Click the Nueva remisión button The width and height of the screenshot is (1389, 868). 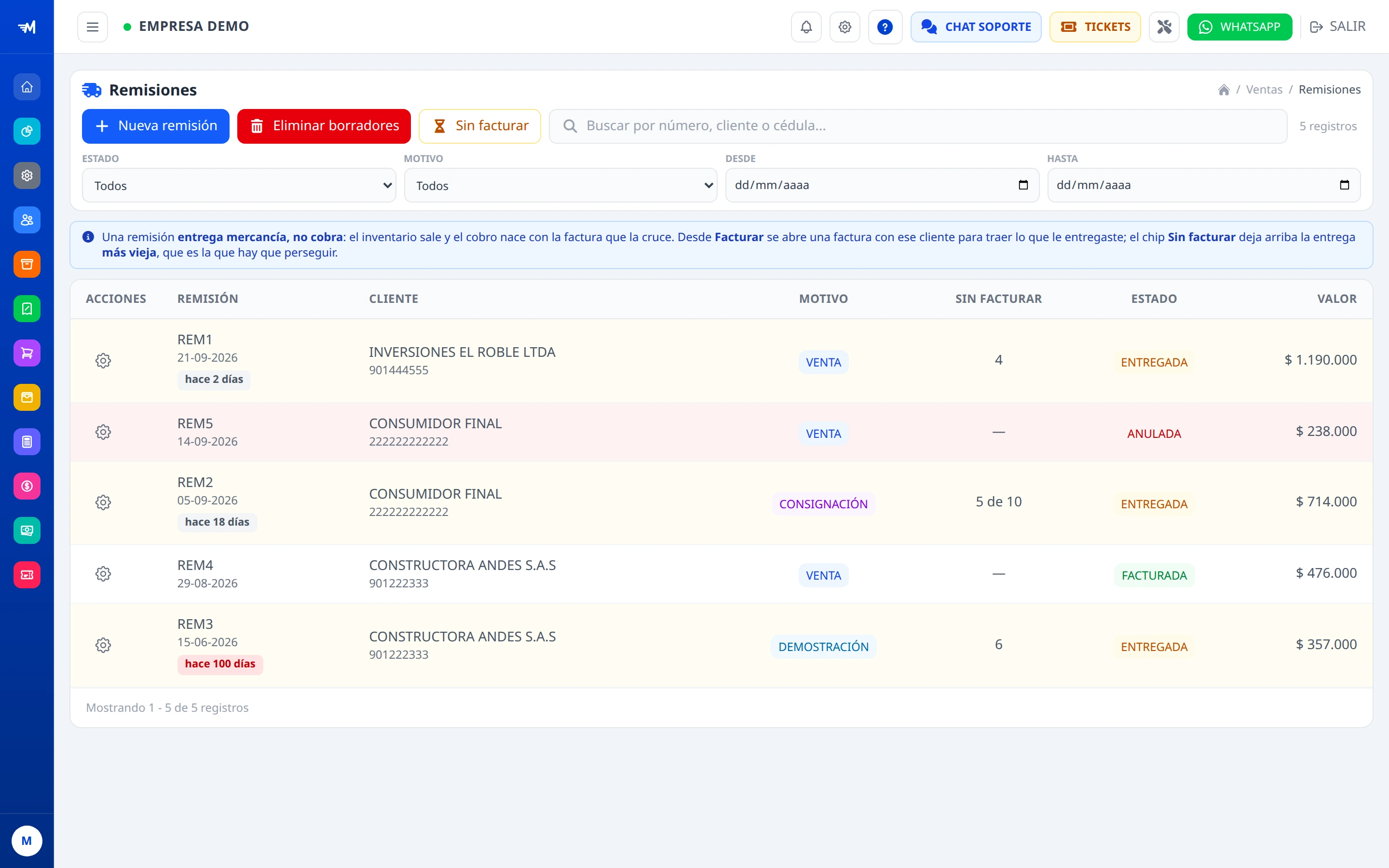coord(156,126)
